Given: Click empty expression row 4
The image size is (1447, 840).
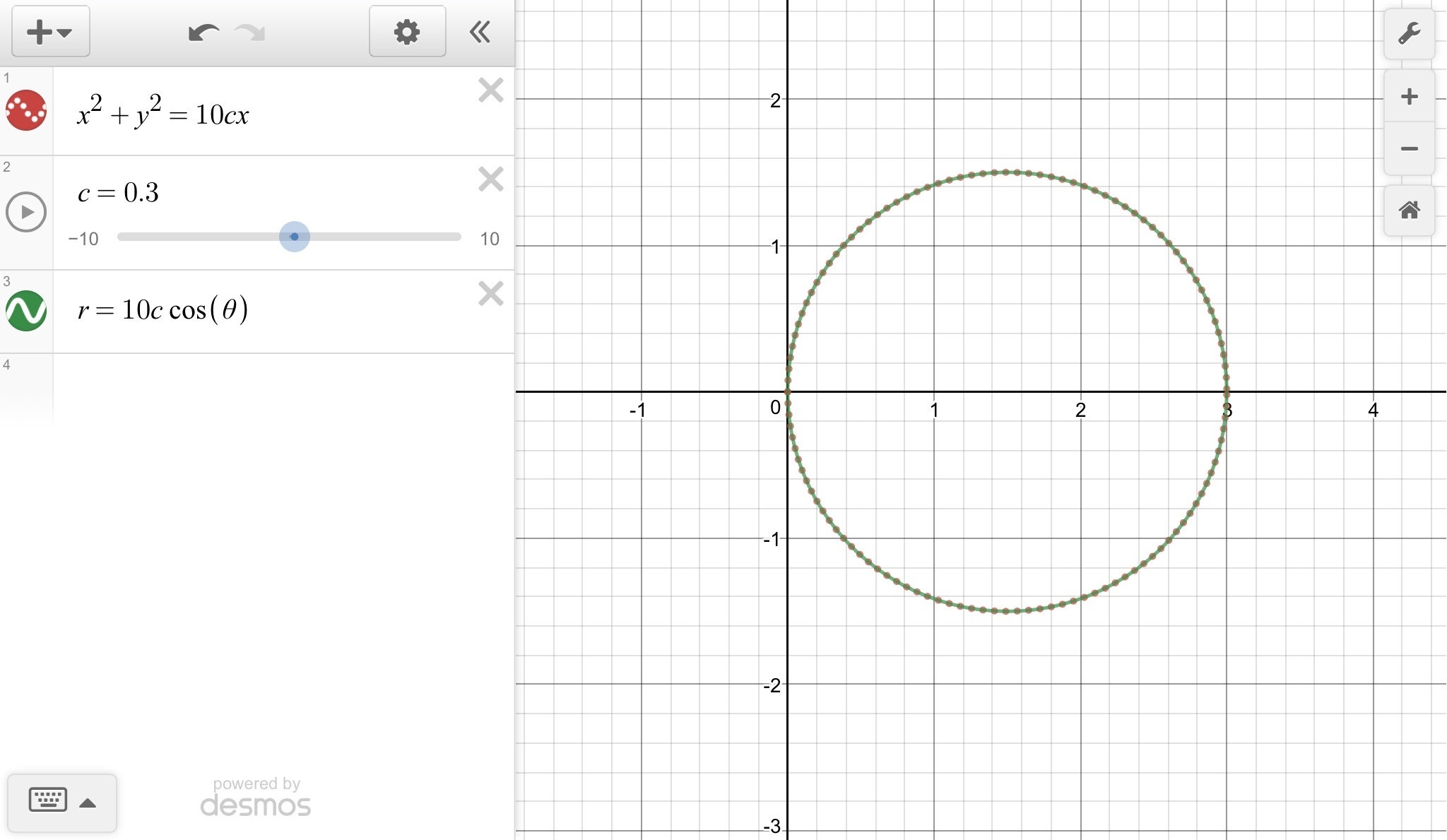Looking at the screenshot, I should pyautogui.click(x=283, y=387).
